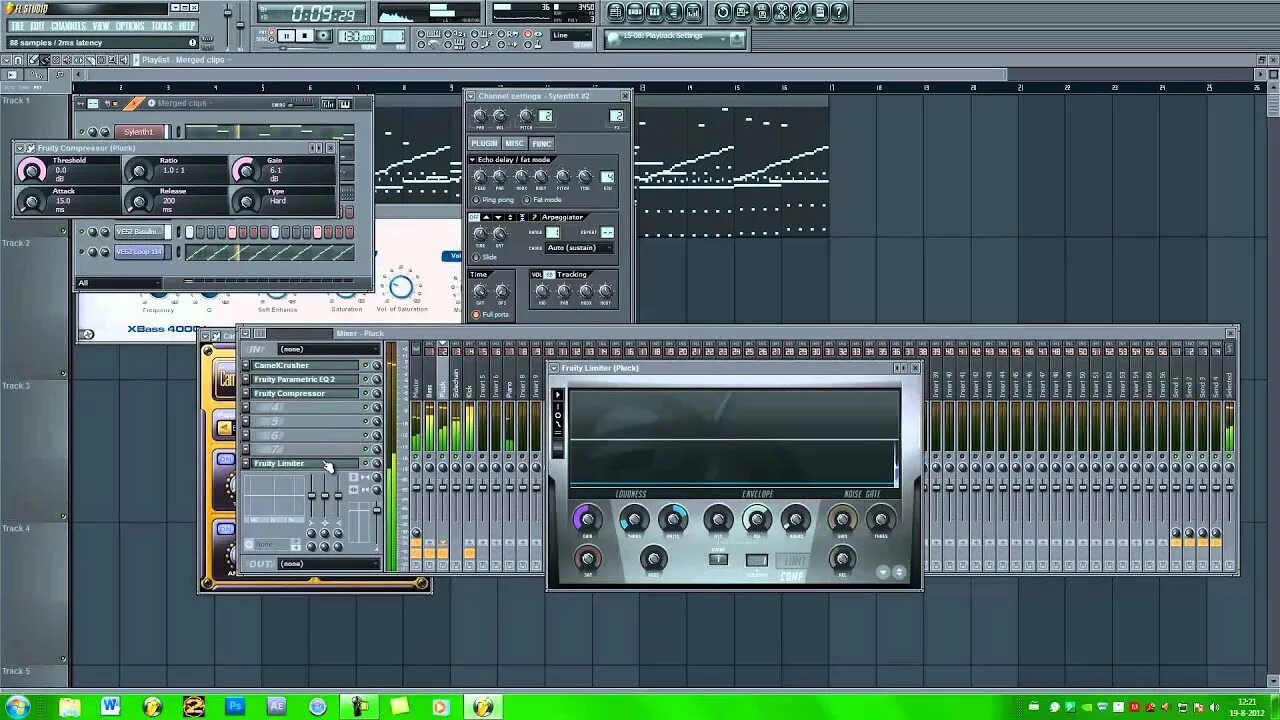Open the EDIT menu
The width and height of the screenshot is (1280, 720).
(x=37, y=26)
